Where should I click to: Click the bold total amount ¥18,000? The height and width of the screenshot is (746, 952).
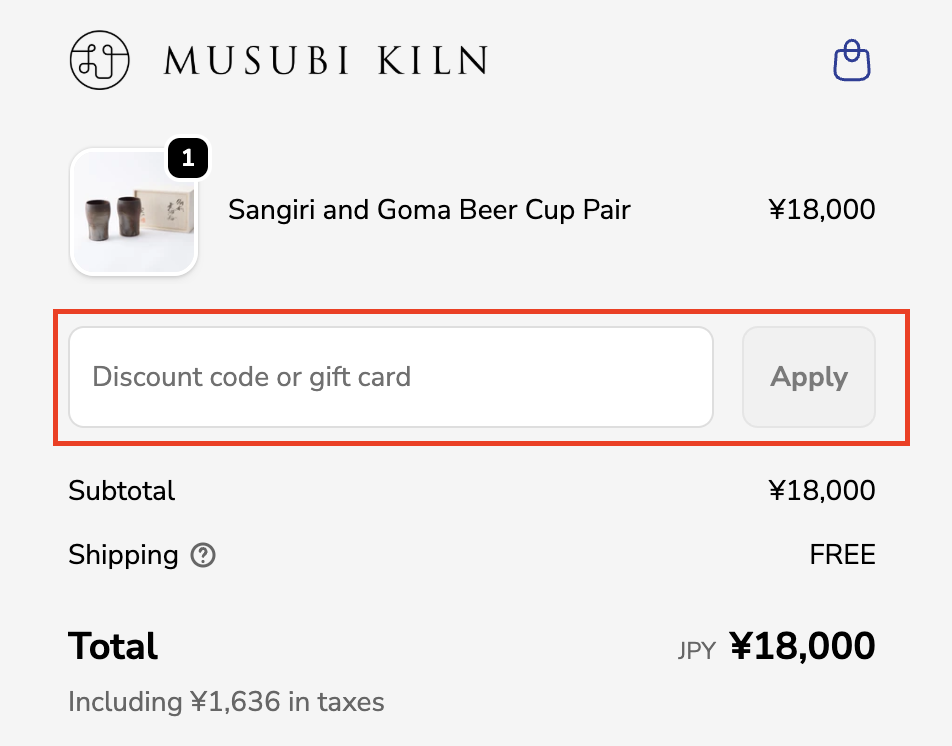coord(802,646)
